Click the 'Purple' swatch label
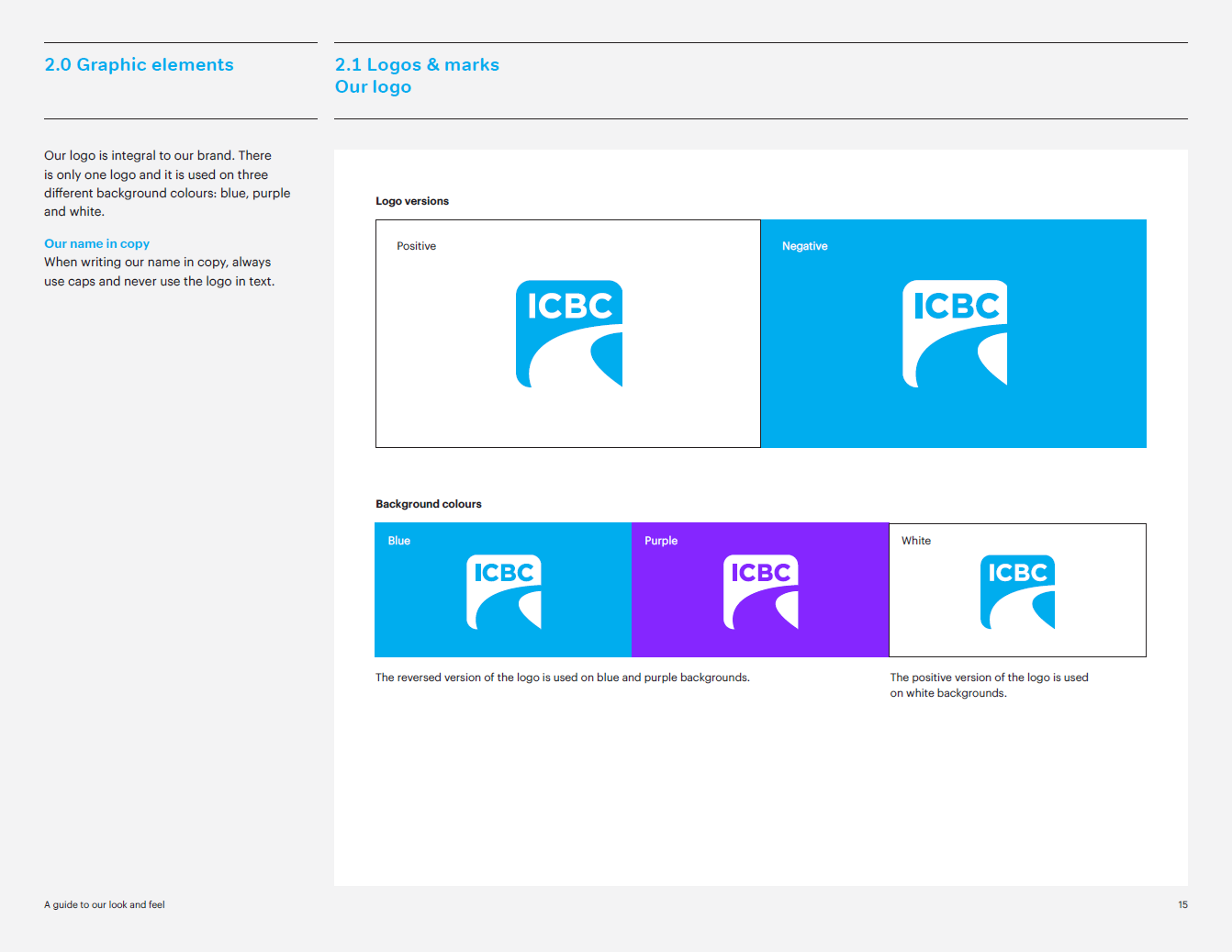 tap(661, 541)
